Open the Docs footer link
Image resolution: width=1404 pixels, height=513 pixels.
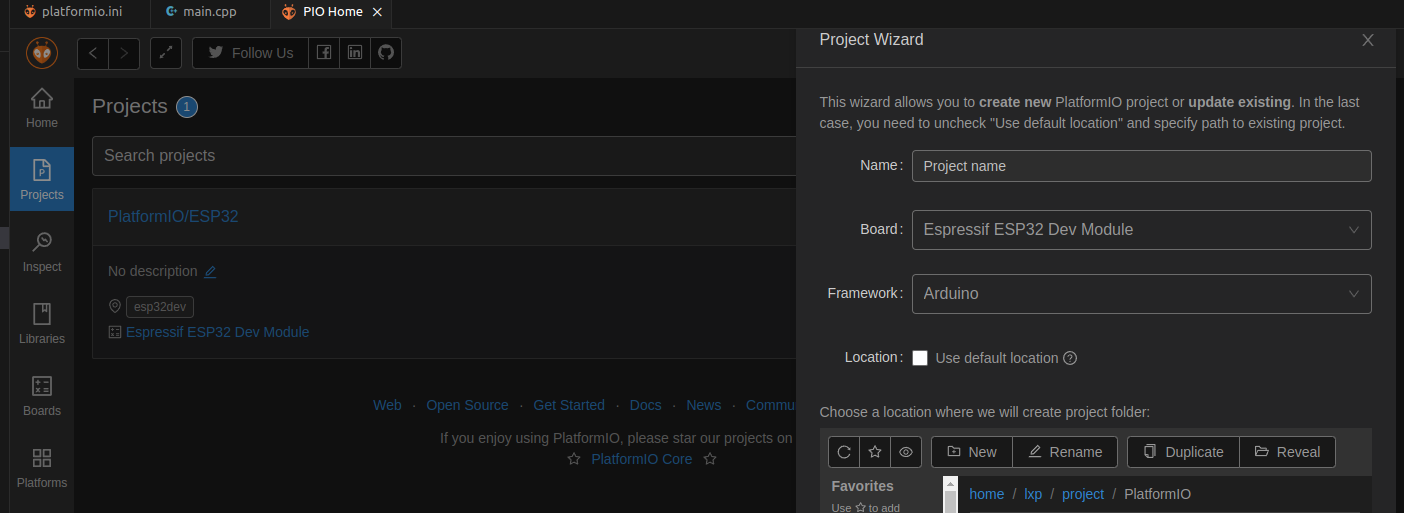click(x=646, y=405)
